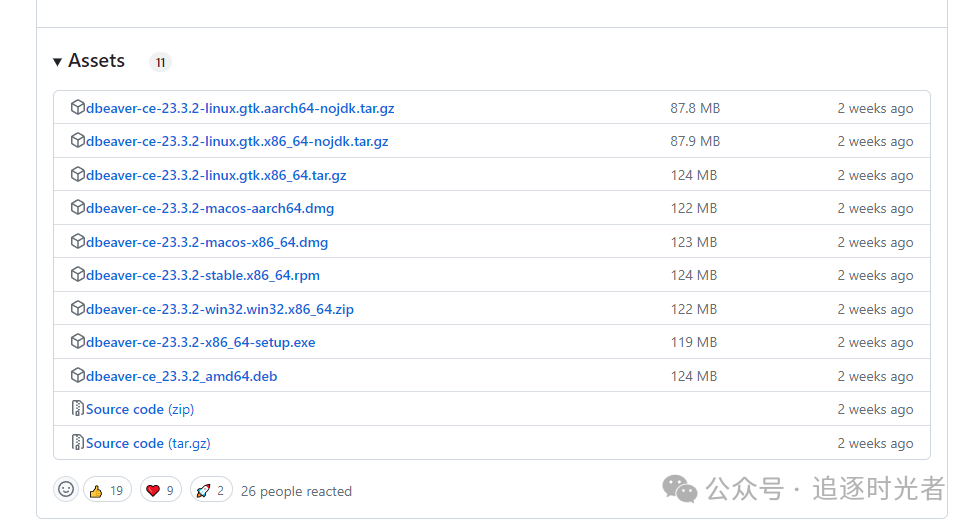Click the Assets count badge 11

[160, 62]
